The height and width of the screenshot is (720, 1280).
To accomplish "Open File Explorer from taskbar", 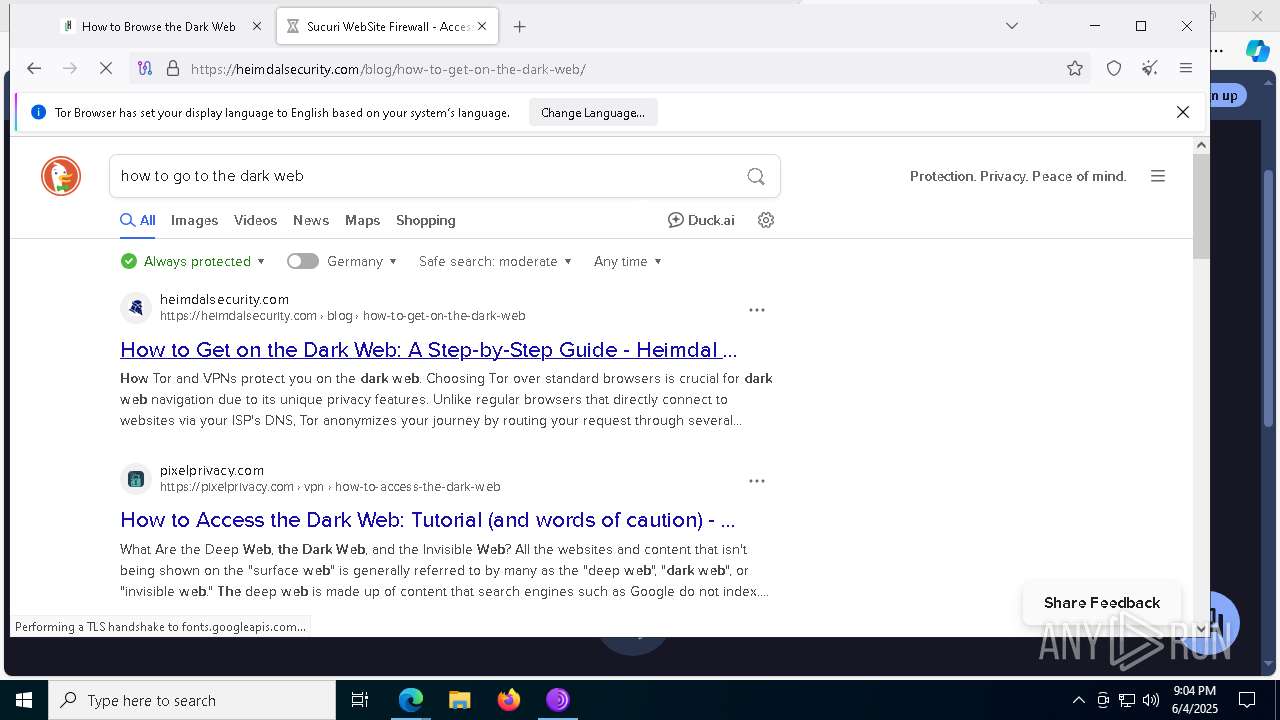I will click(459, 700).
